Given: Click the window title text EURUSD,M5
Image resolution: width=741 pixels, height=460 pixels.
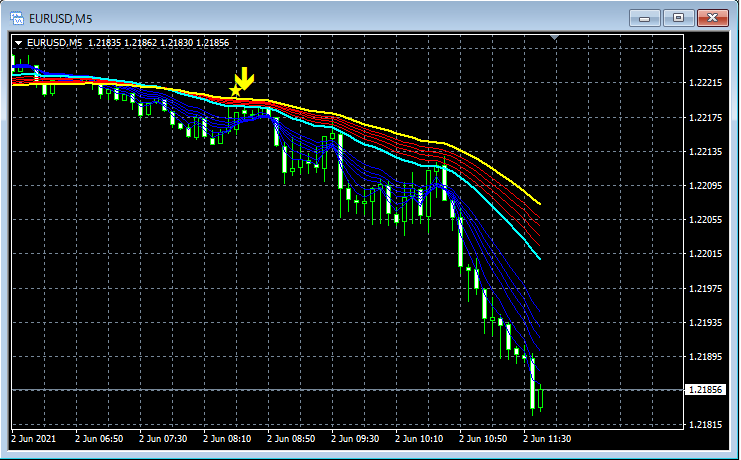Looking at the screenshot, I should click(61, 19).
